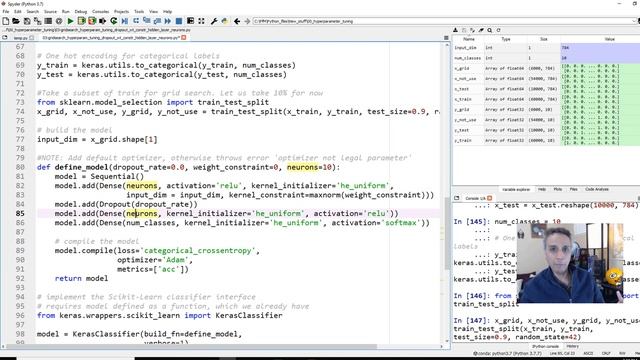Save the current file

click(27, 21)
